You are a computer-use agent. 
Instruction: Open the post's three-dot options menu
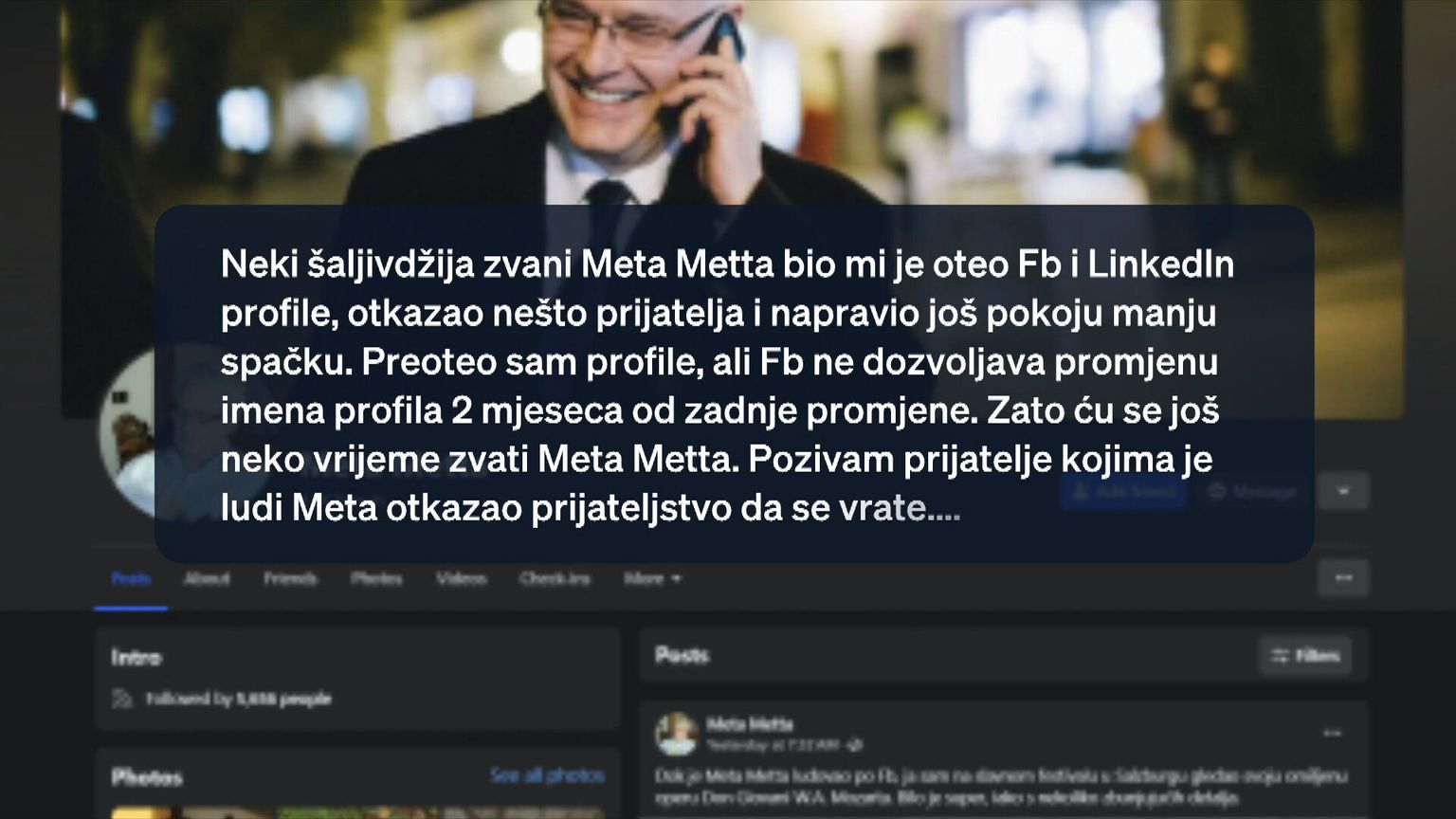[1332, 733]
